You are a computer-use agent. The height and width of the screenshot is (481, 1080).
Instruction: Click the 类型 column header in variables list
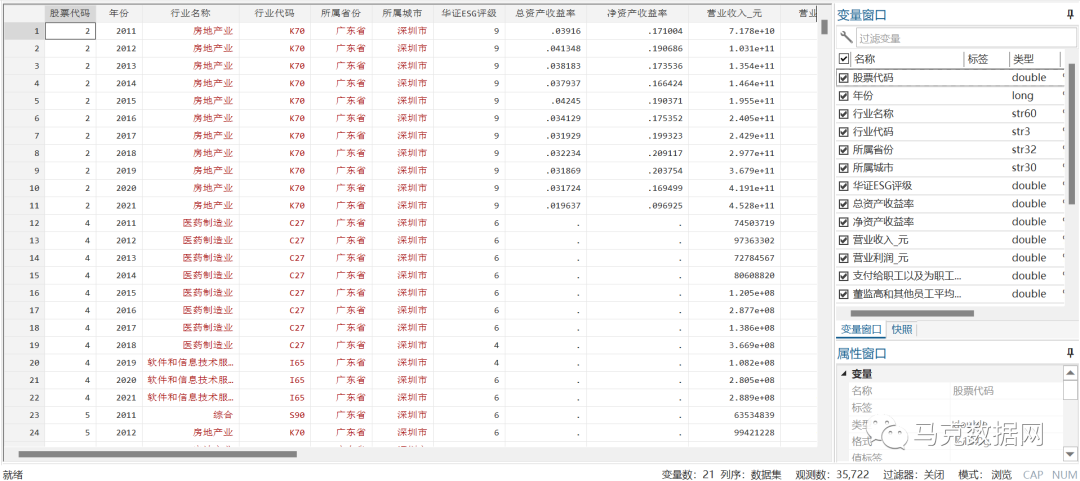click(1035, 59)
